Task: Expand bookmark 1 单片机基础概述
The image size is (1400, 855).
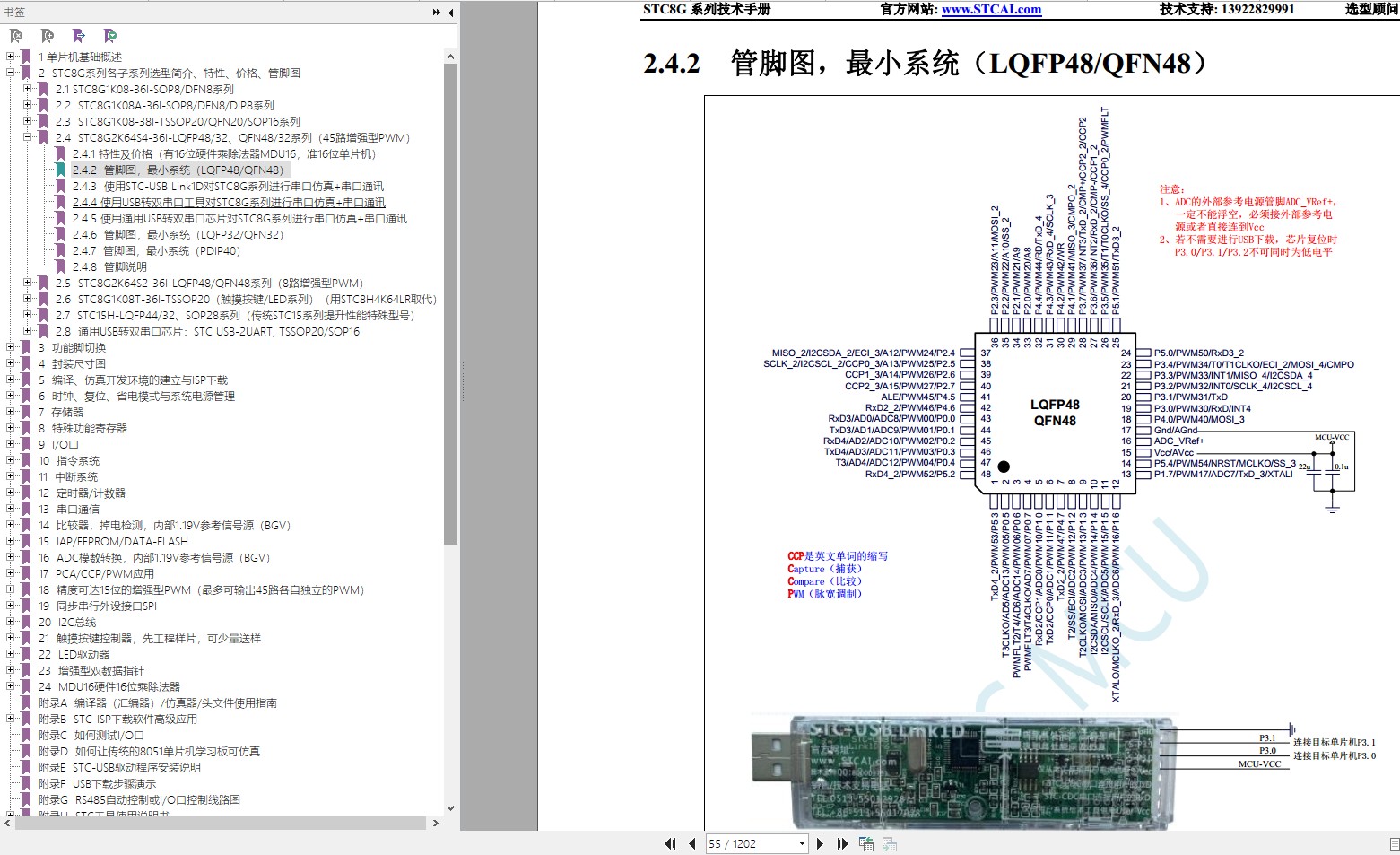Action: pyautogui.click(x=11, y=57)
